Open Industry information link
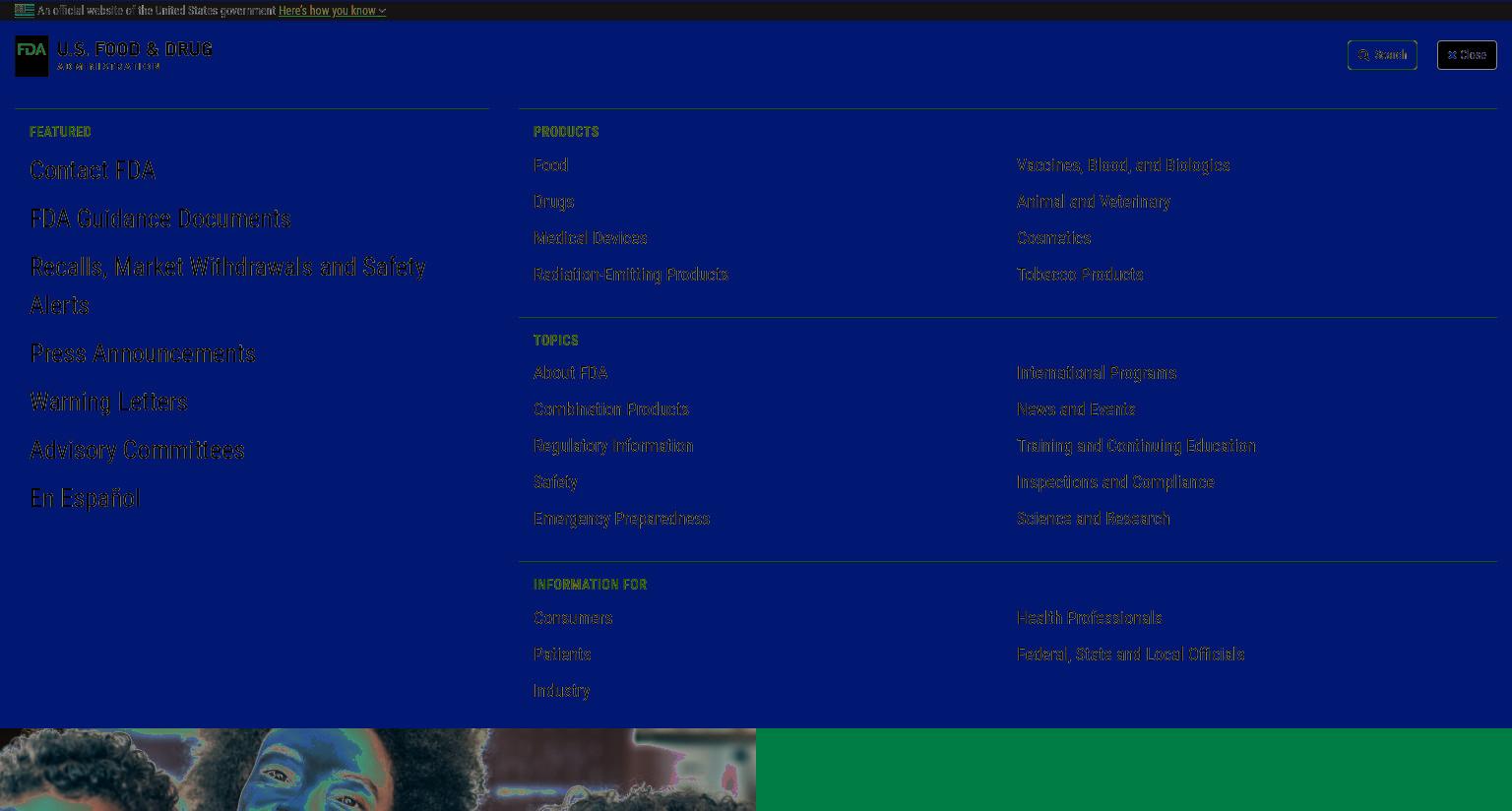The height and width of the screenshot is (811, 1512). pyautogui.click(x=561, y=691)
